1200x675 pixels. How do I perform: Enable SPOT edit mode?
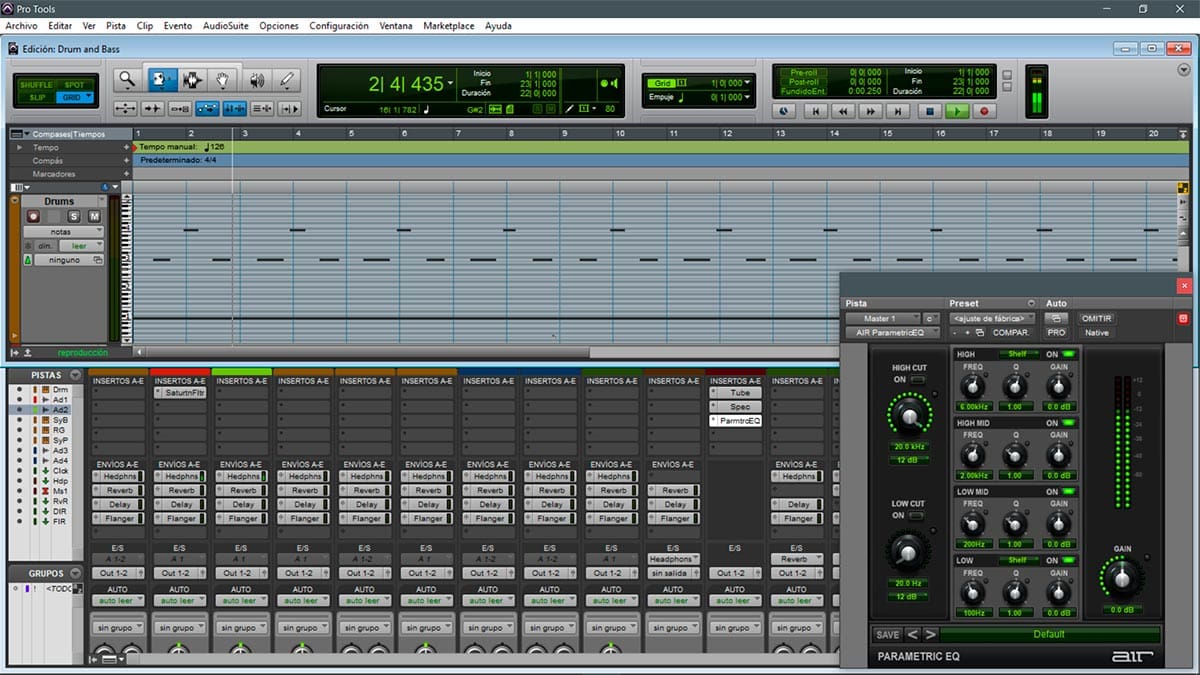[74, 85]
